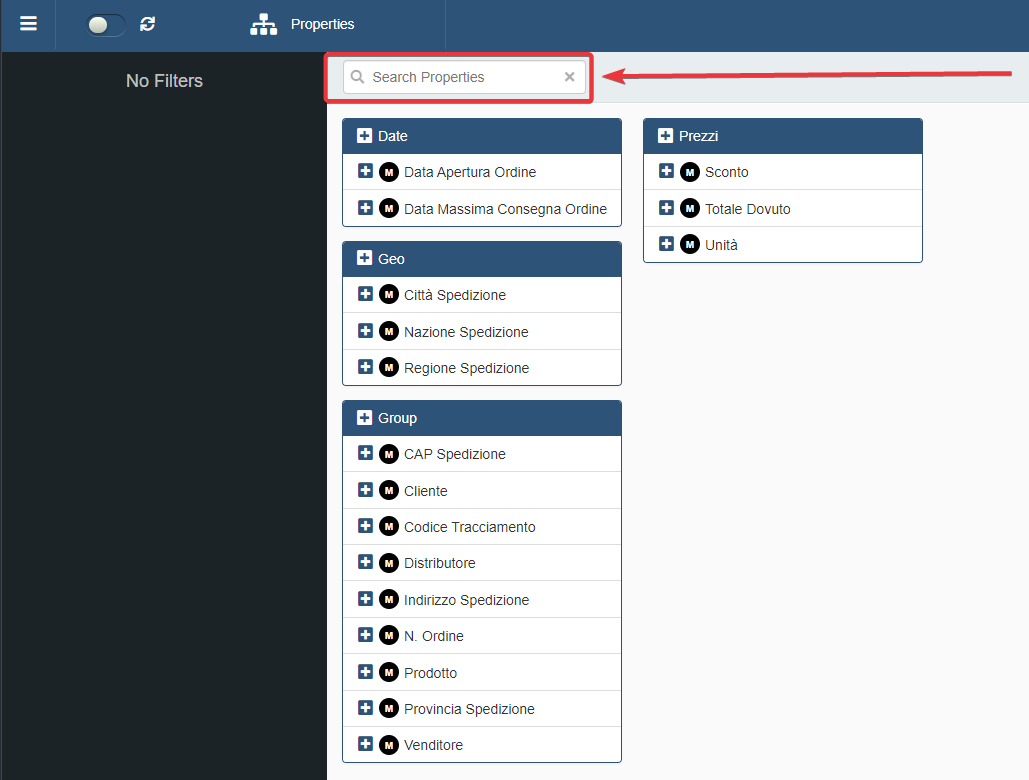Image resolution: width=1029 pixels, height=780 pixels.
Task: Click the M badge beside Cliente
Action: coord(389,490)
